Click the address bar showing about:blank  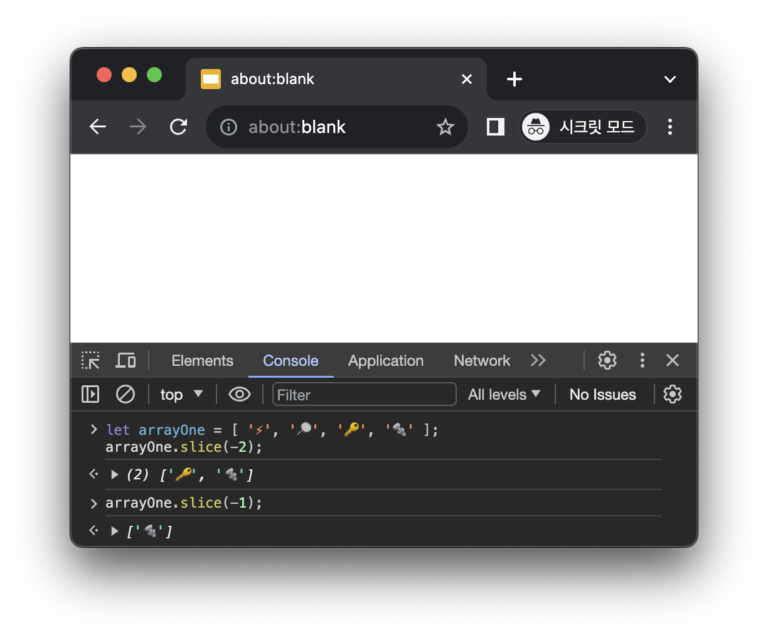pyautogui.click(x=337, y=127)
